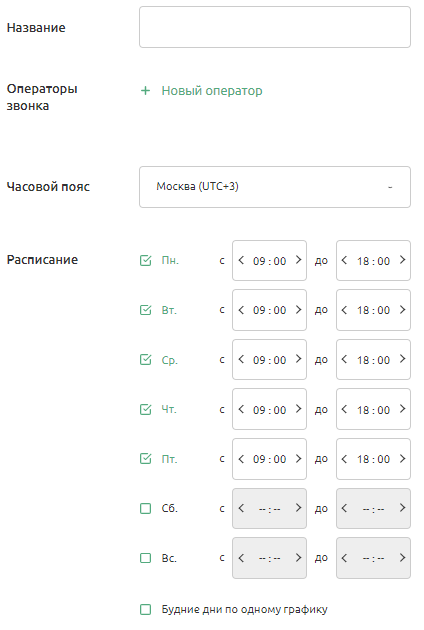Click the plus icon for new operator
This screenshot has height=630, width=424.
coord(145,91)
